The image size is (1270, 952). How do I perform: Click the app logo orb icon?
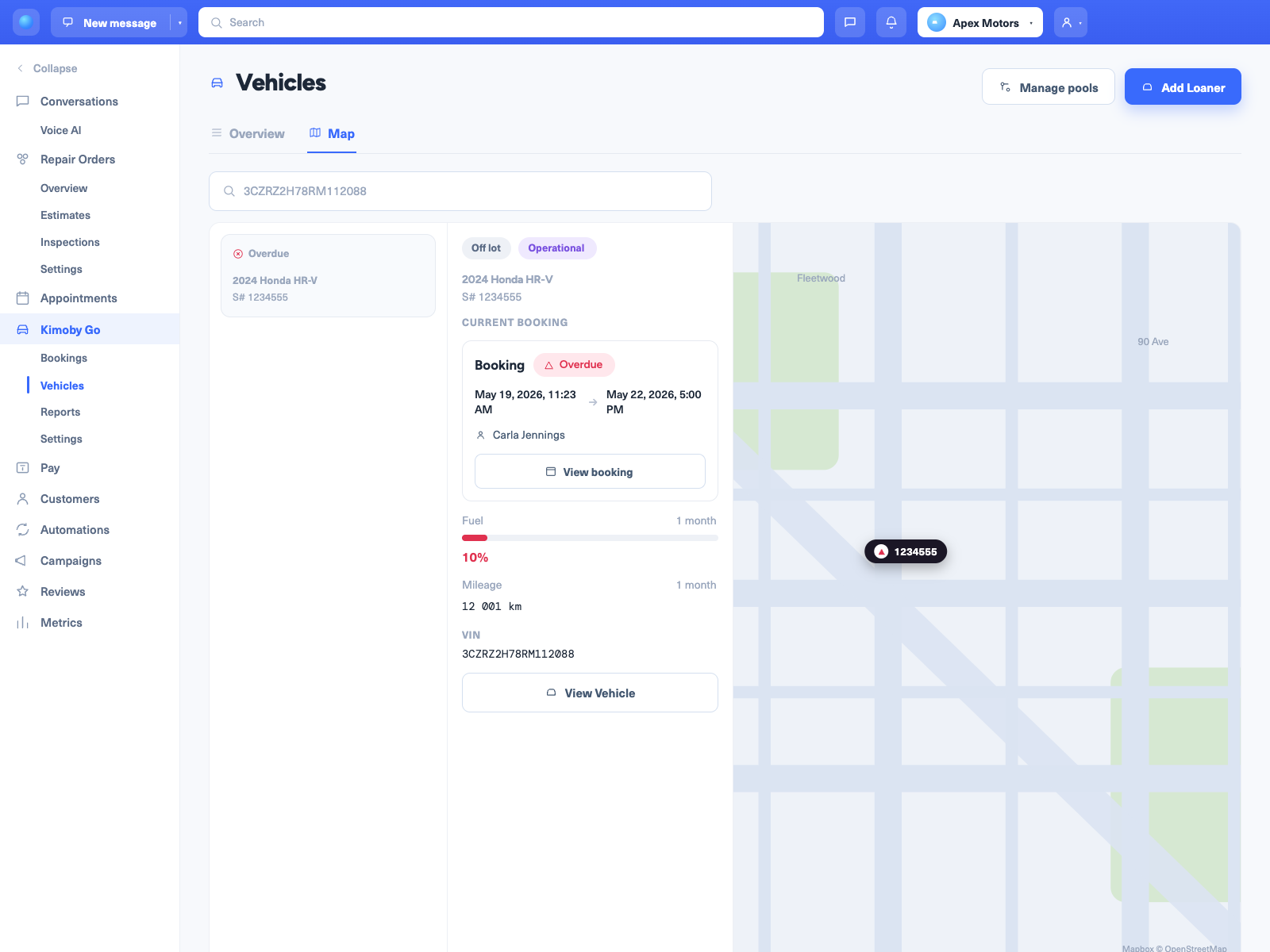click(x=26, y=22)
